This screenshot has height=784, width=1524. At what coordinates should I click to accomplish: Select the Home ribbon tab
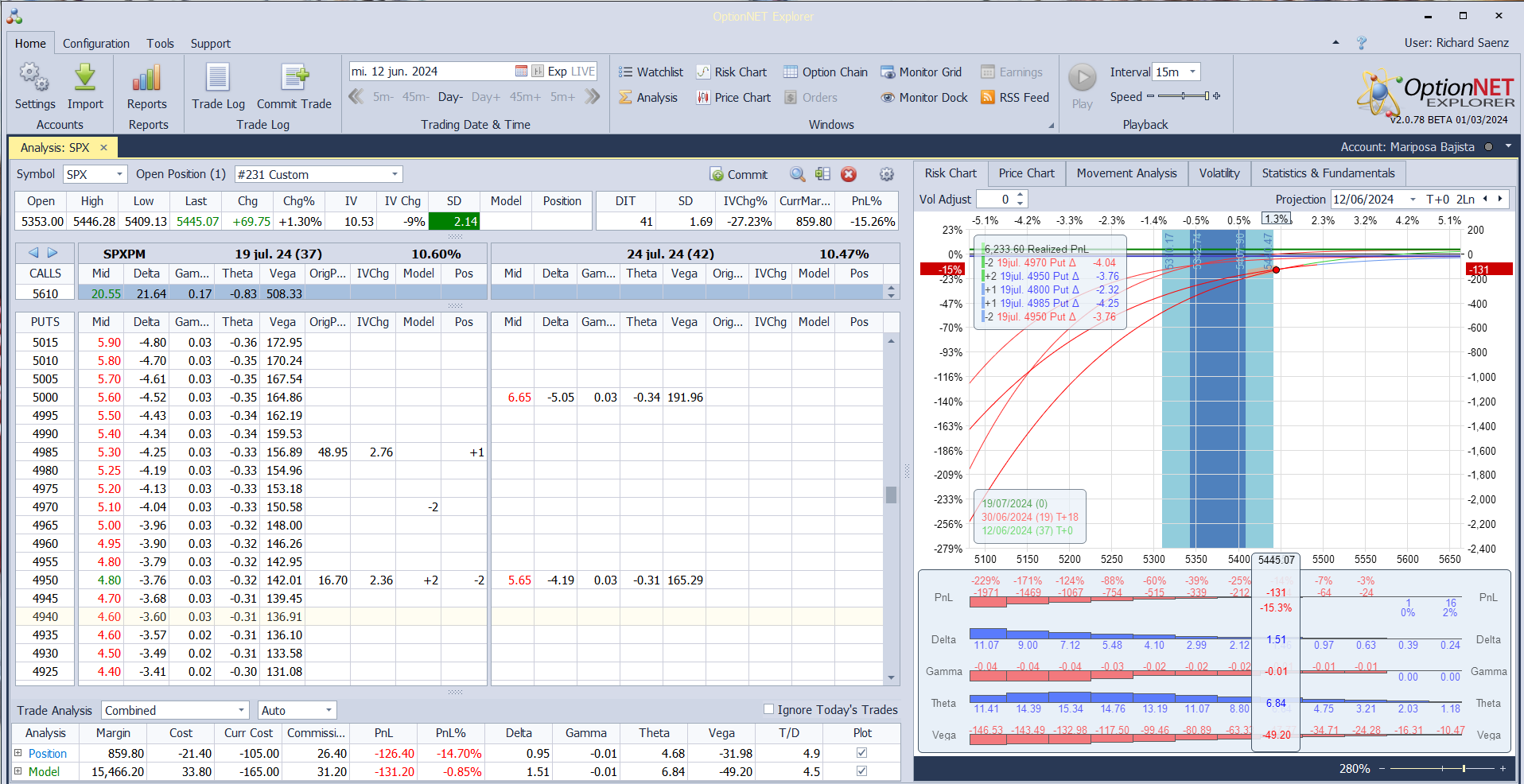[x=30, y=44]
